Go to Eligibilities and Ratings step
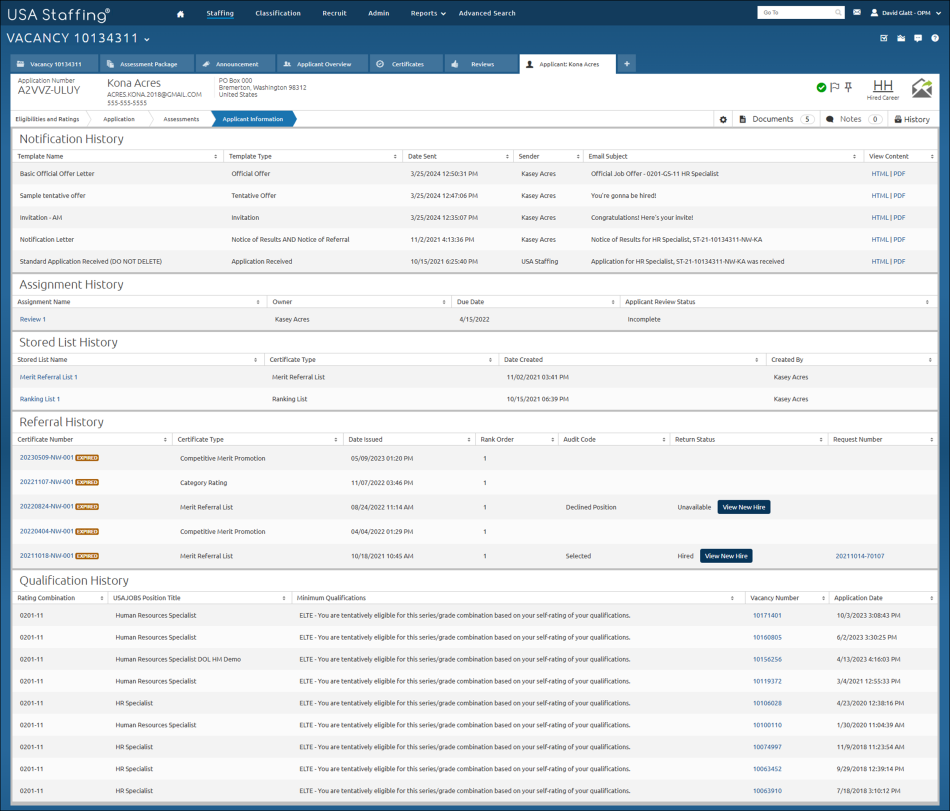950x811 pixels. [48, 119]
